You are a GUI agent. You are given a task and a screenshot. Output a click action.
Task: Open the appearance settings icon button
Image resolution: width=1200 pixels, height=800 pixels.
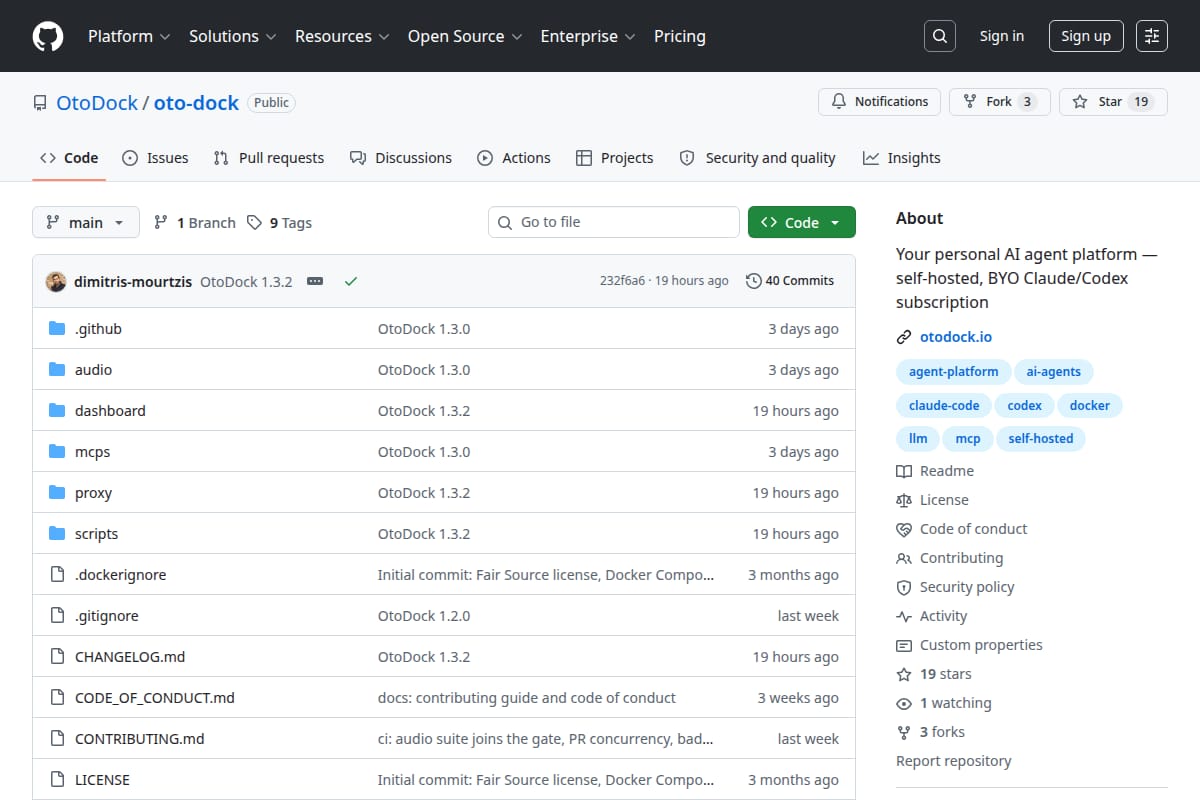[x=1152, y=36]
